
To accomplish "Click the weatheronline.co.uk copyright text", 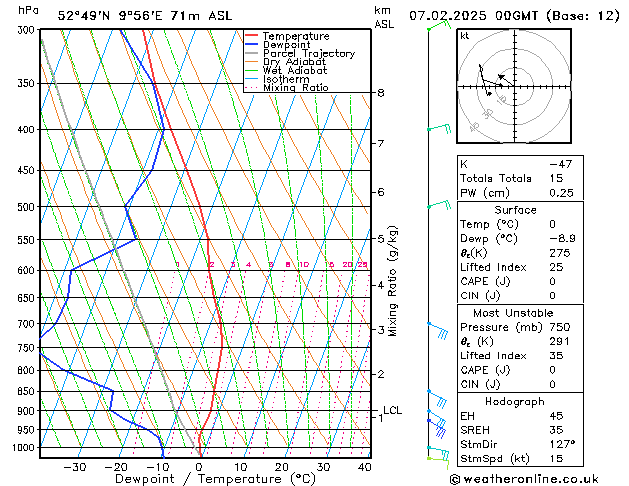I will coord(524,479).
